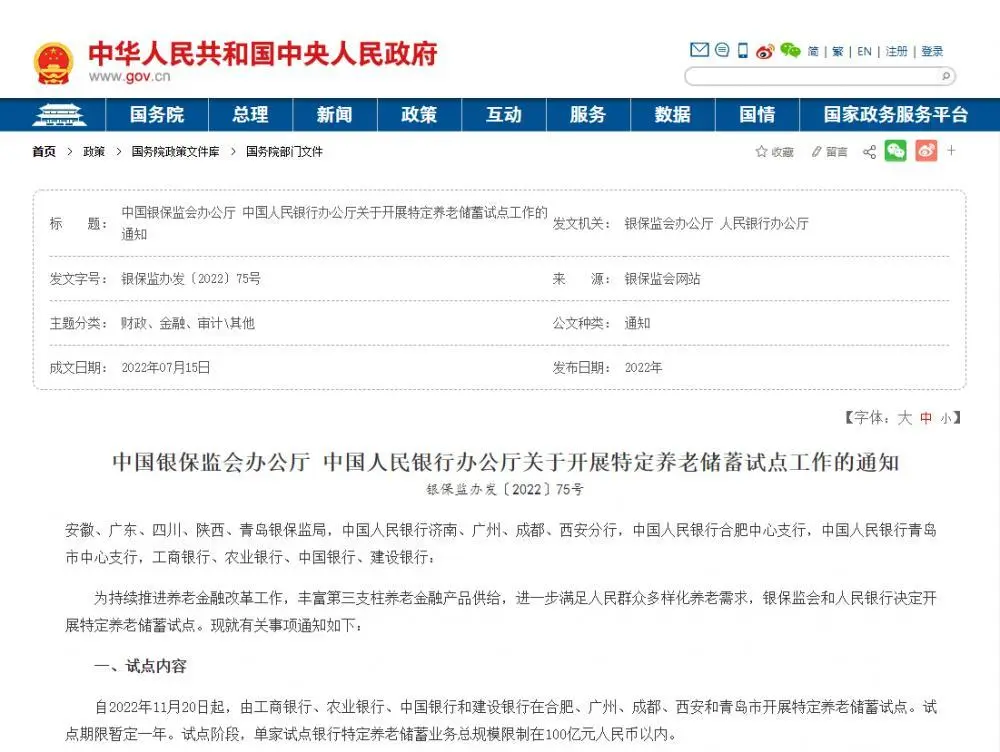Select large font size 大
This screenshot has width=1000, height=752.
(x=904, y=418)
